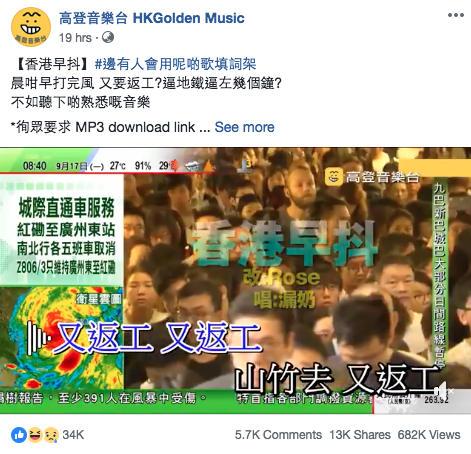Click the satellite cloud map 衛星雲圖 label
This screenshot has height=454, width=471.
[98, 299]
